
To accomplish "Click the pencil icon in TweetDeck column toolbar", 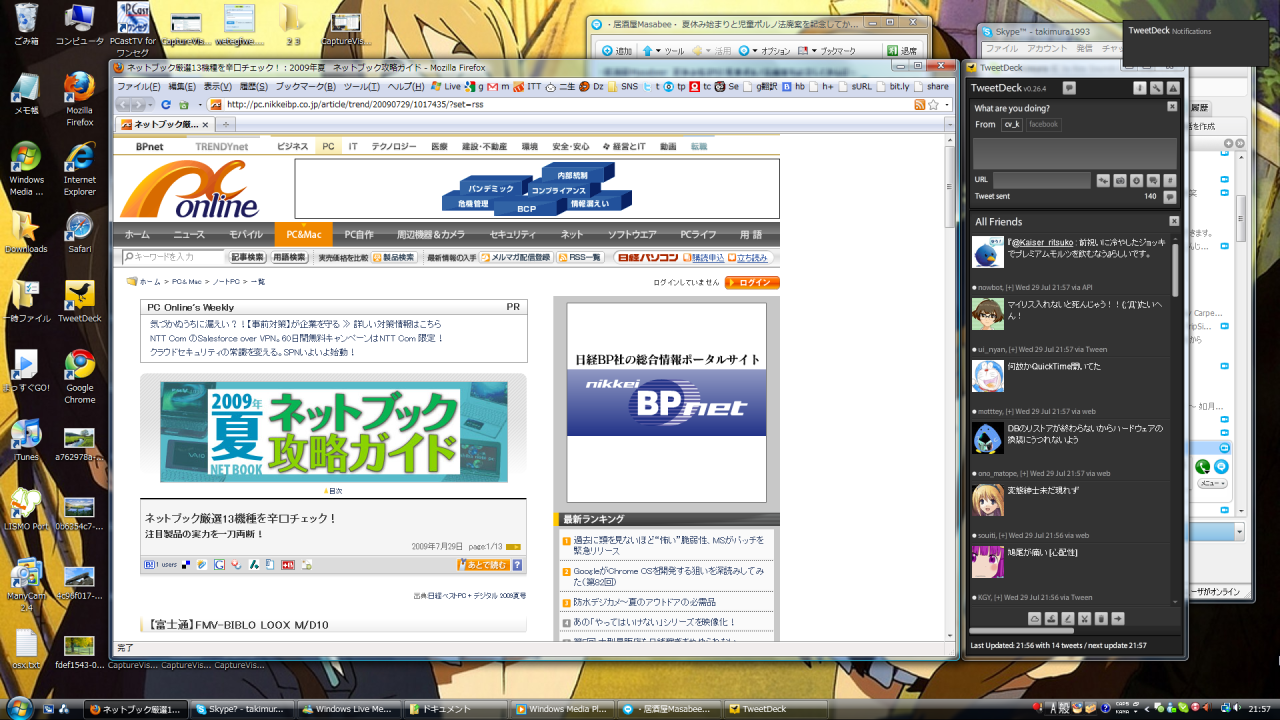I will pyautogui.click(x=1068, y=618).
